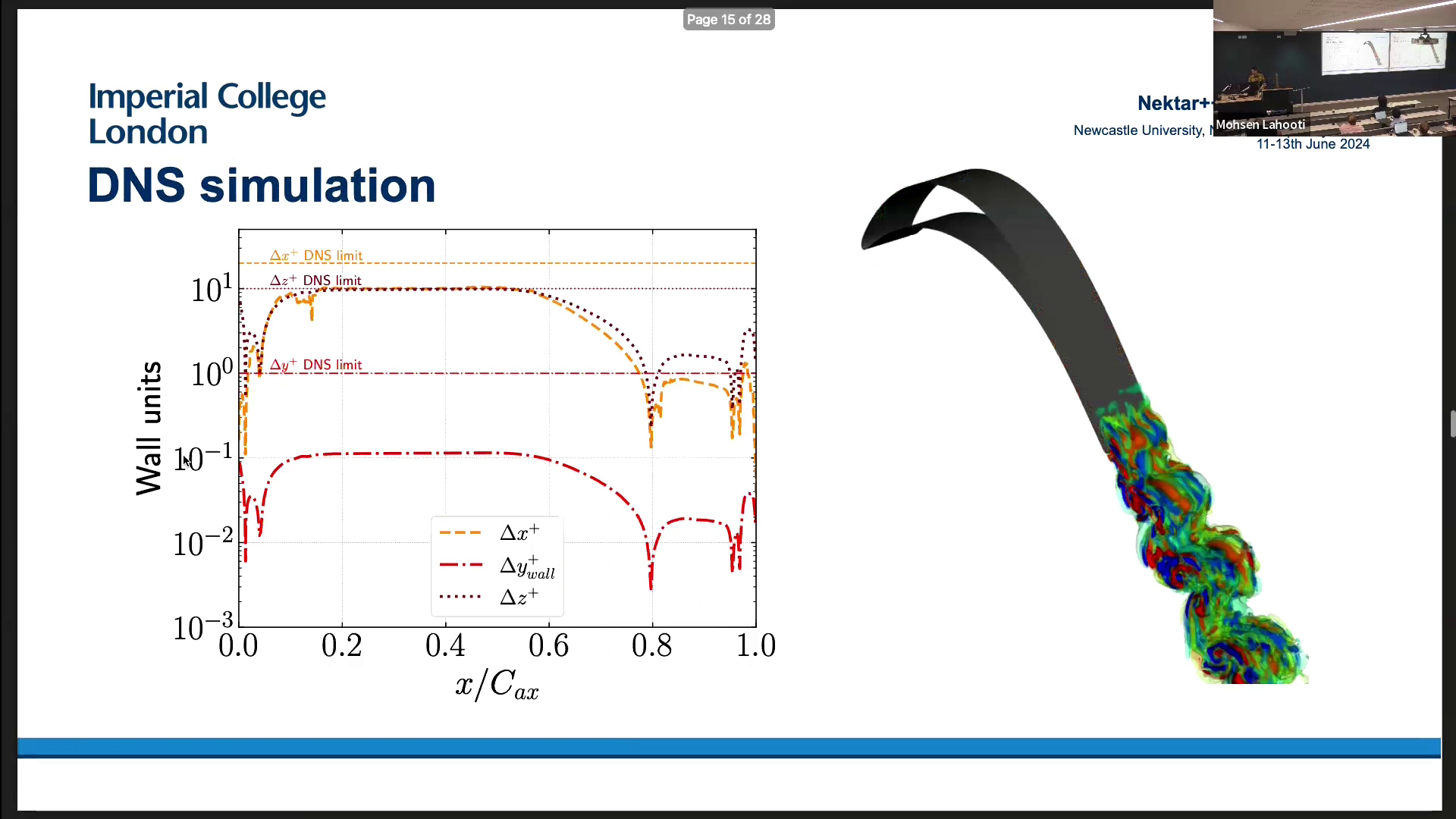
Task: Click the "Δz+ DNS limit" plot label
Action: tap(315, 281)
